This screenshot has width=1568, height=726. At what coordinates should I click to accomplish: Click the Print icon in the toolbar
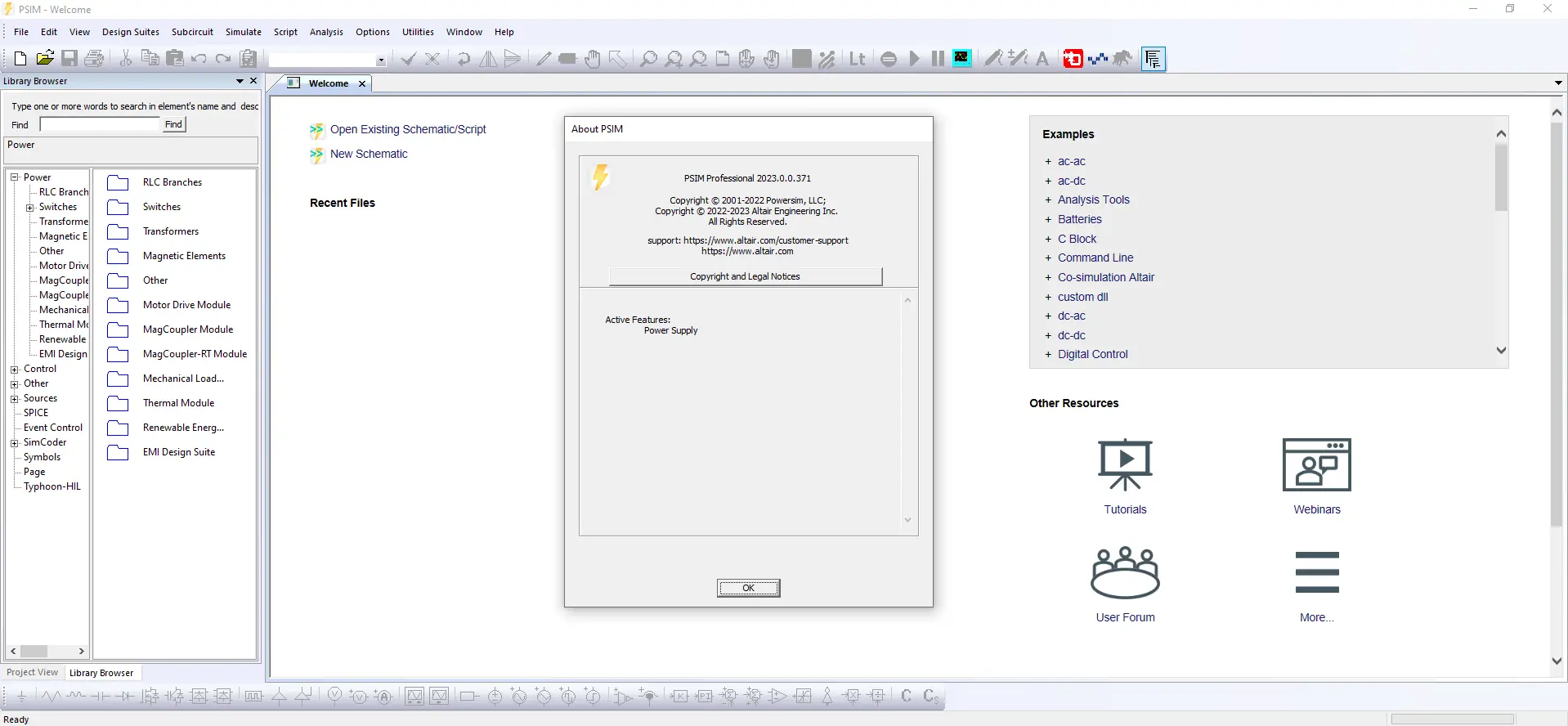(x=94, y=59)
